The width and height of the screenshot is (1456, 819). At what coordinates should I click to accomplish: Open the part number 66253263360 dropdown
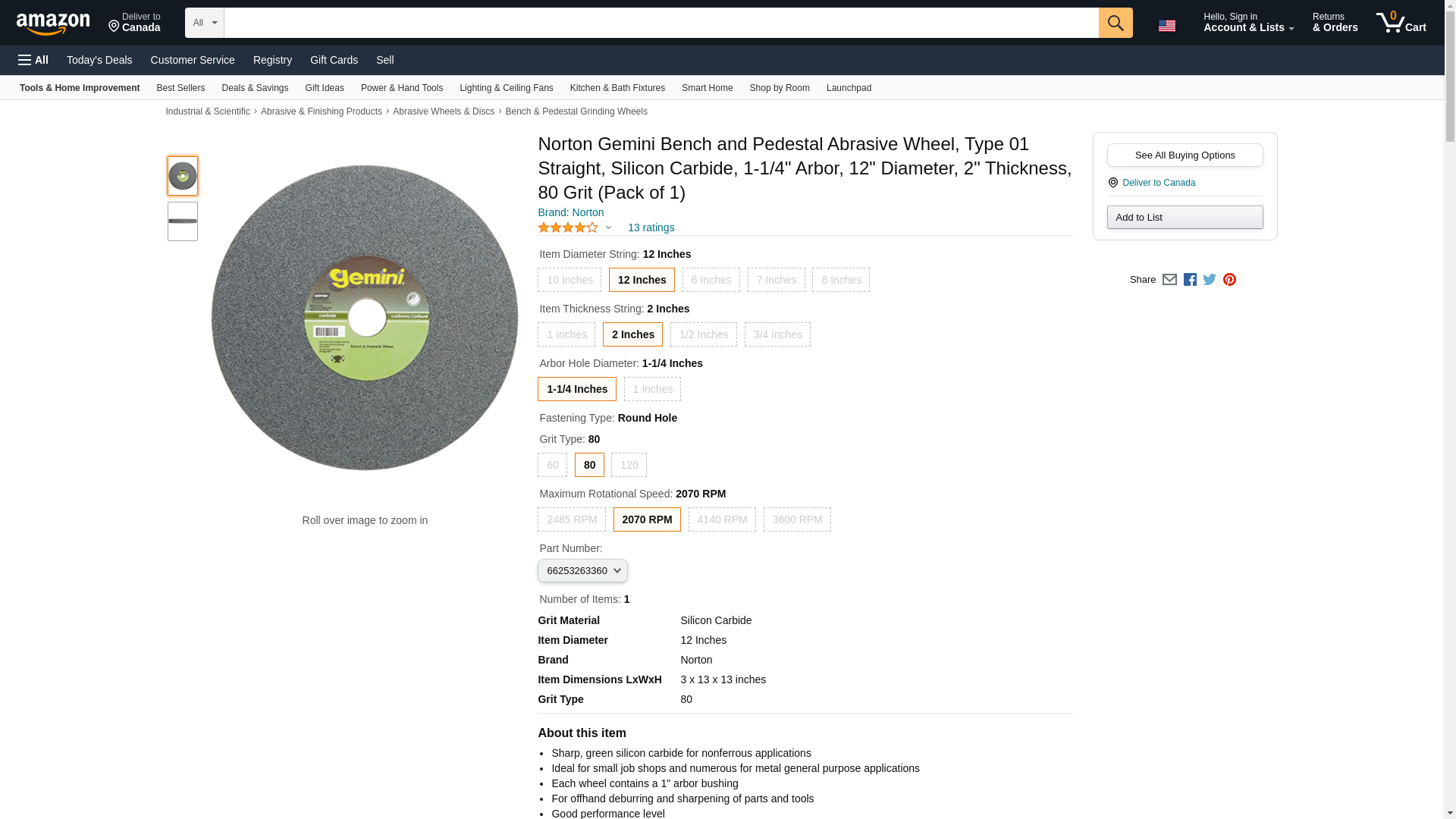tap(582, 570)
